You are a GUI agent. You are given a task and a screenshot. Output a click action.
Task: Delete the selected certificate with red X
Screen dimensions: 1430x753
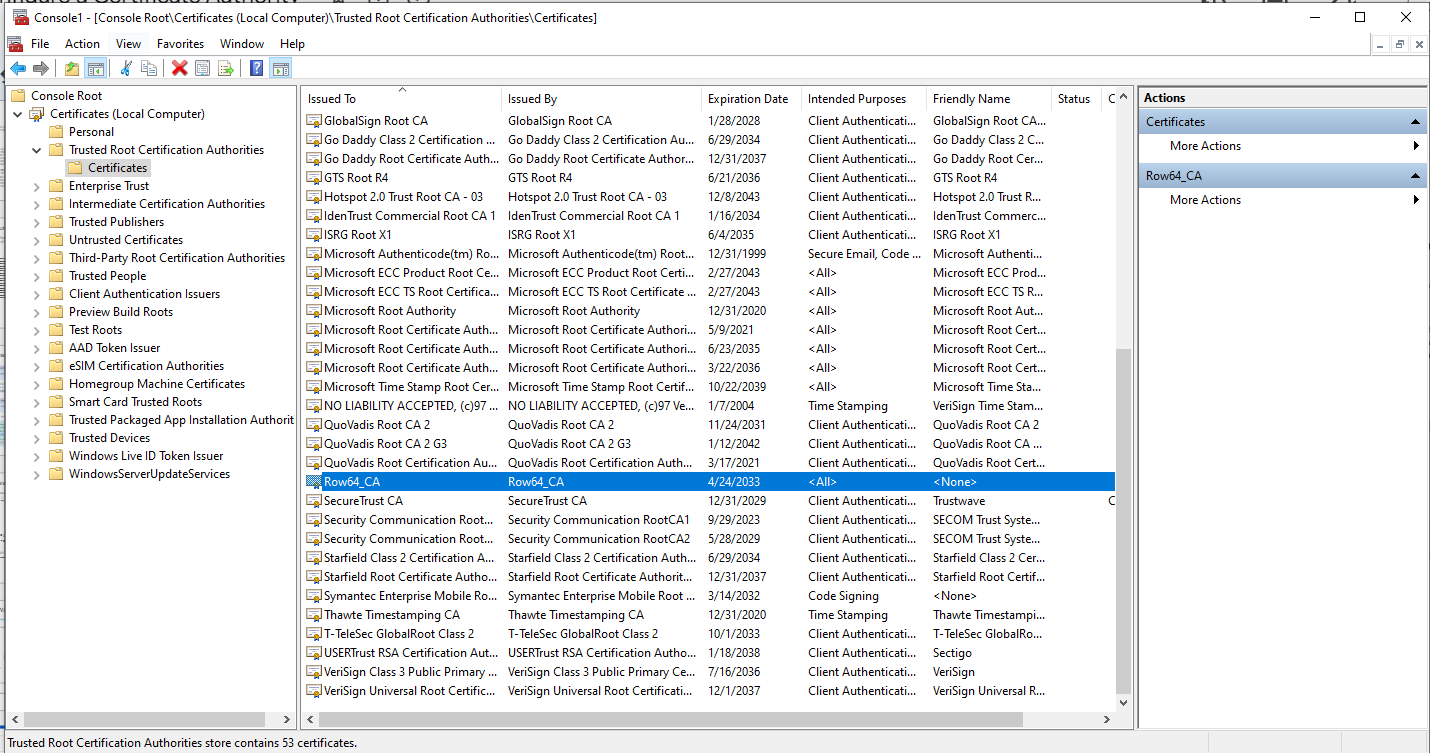pos(180,68)
